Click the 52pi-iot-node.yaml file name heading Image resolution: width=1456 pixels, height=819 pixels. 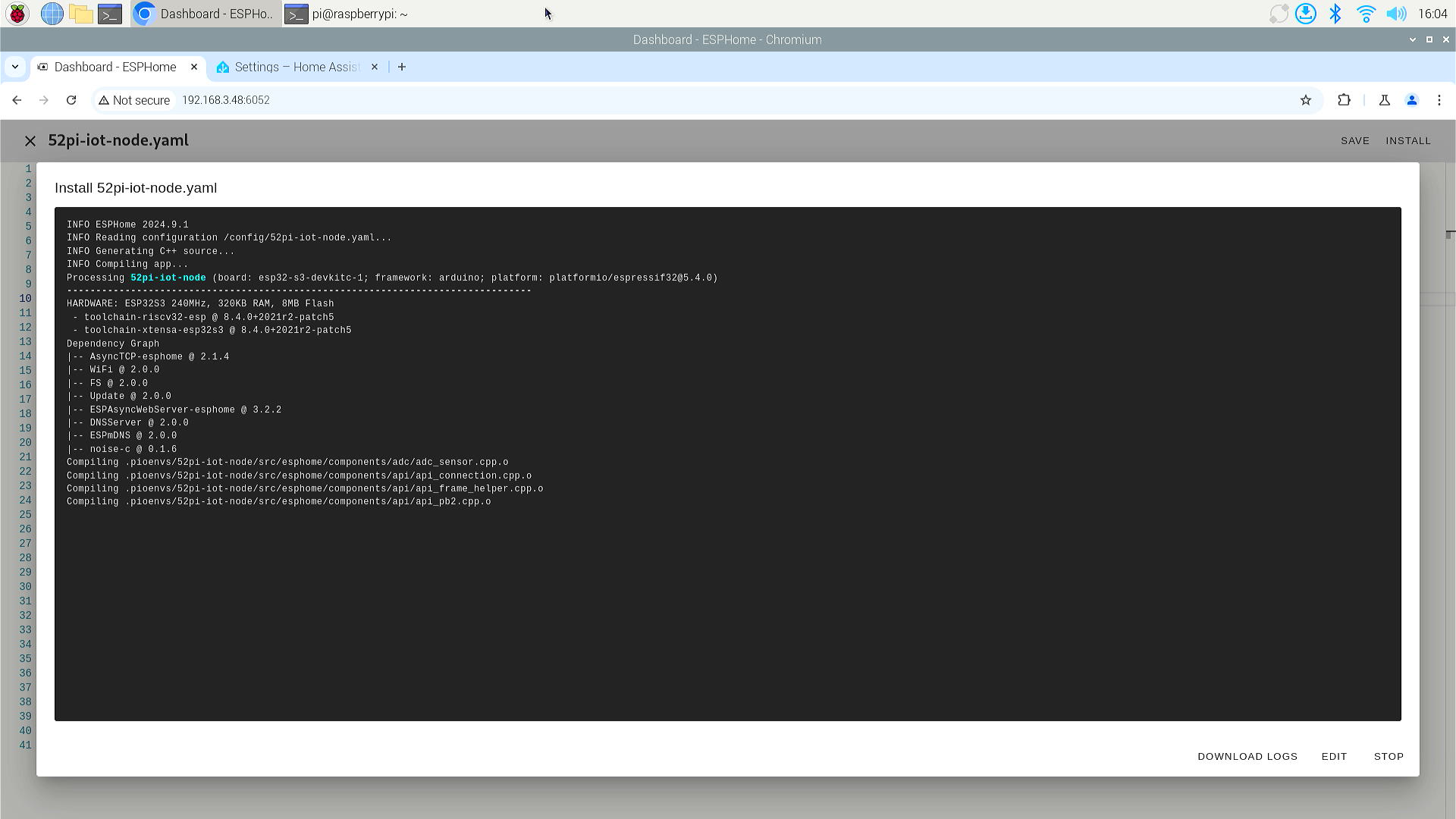pyautogui.click(x=118, y=140)
